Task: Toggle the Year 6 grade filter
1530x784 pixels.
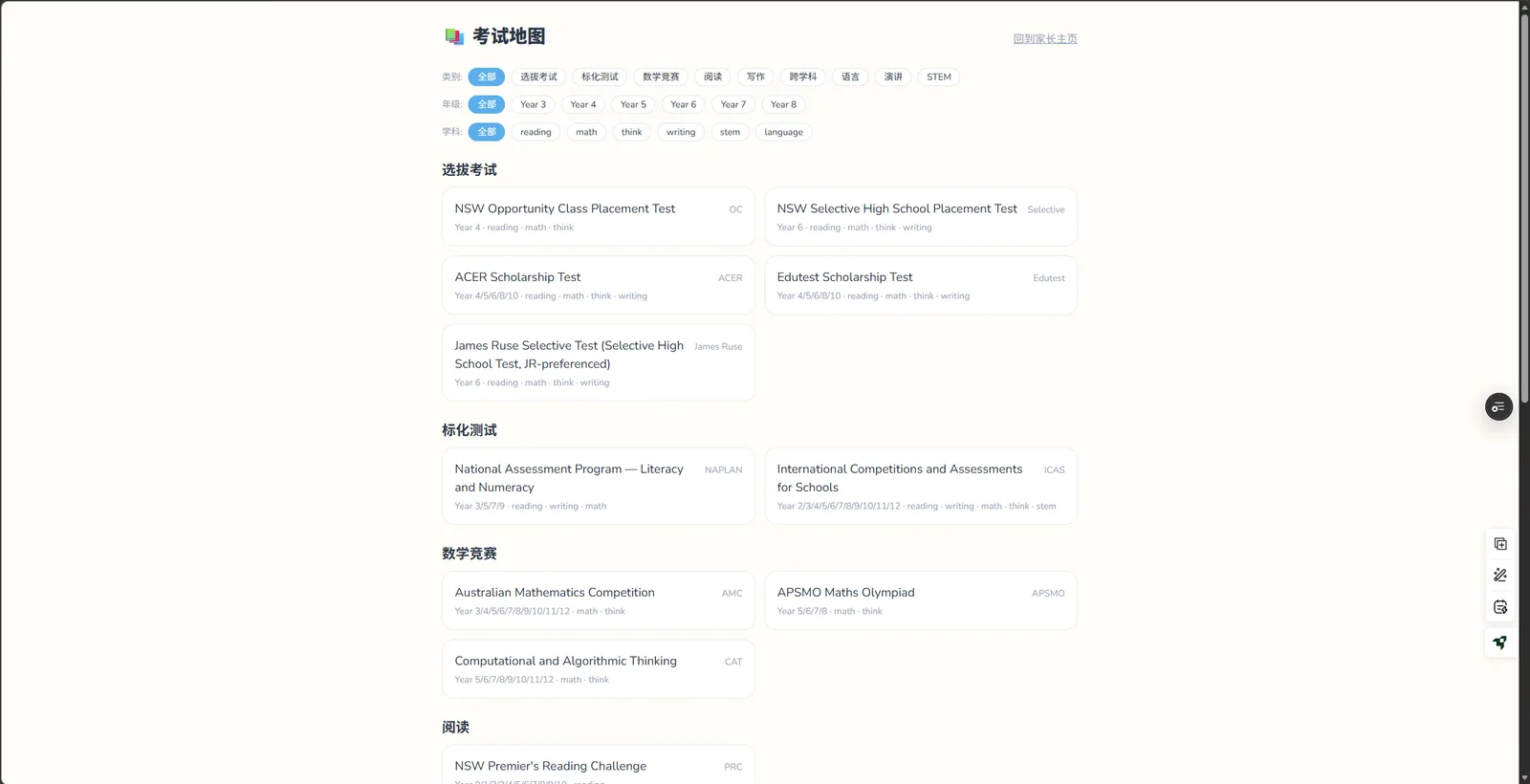Action: 684,105
